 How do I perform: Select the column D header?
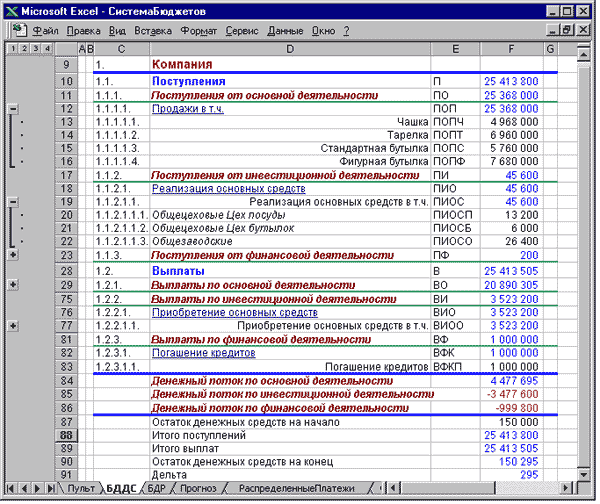click(x=290, y=49)
